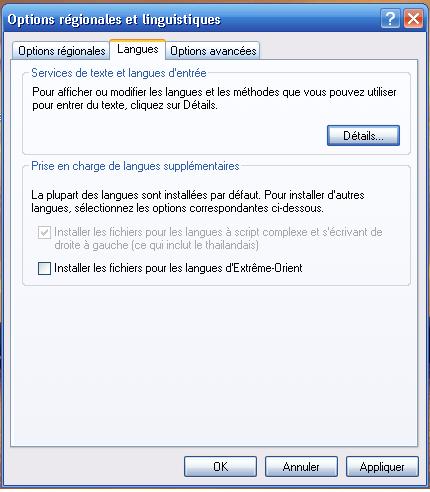Switch to the Options régionales tab

click(61, 51)
